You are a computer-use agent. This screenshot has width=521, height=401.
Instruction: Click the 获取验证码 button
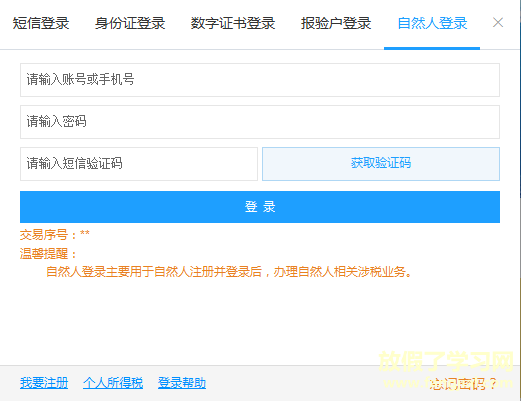pyautogui.click(x=381, y=164)
